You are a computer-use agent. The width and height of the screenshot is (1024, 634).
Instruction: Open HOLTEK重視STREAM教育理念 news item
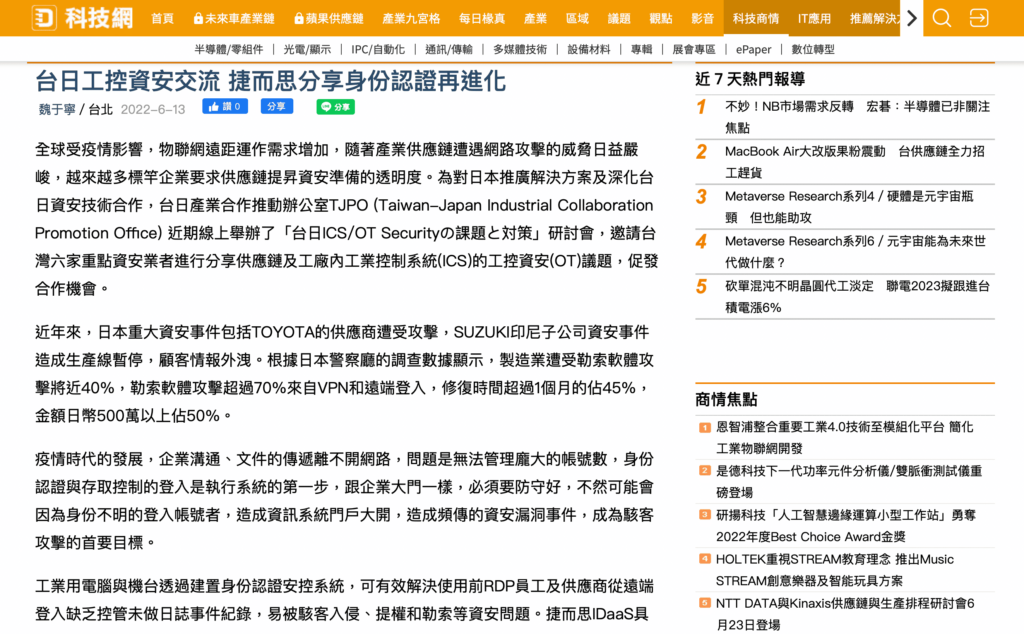click(835, 570)
